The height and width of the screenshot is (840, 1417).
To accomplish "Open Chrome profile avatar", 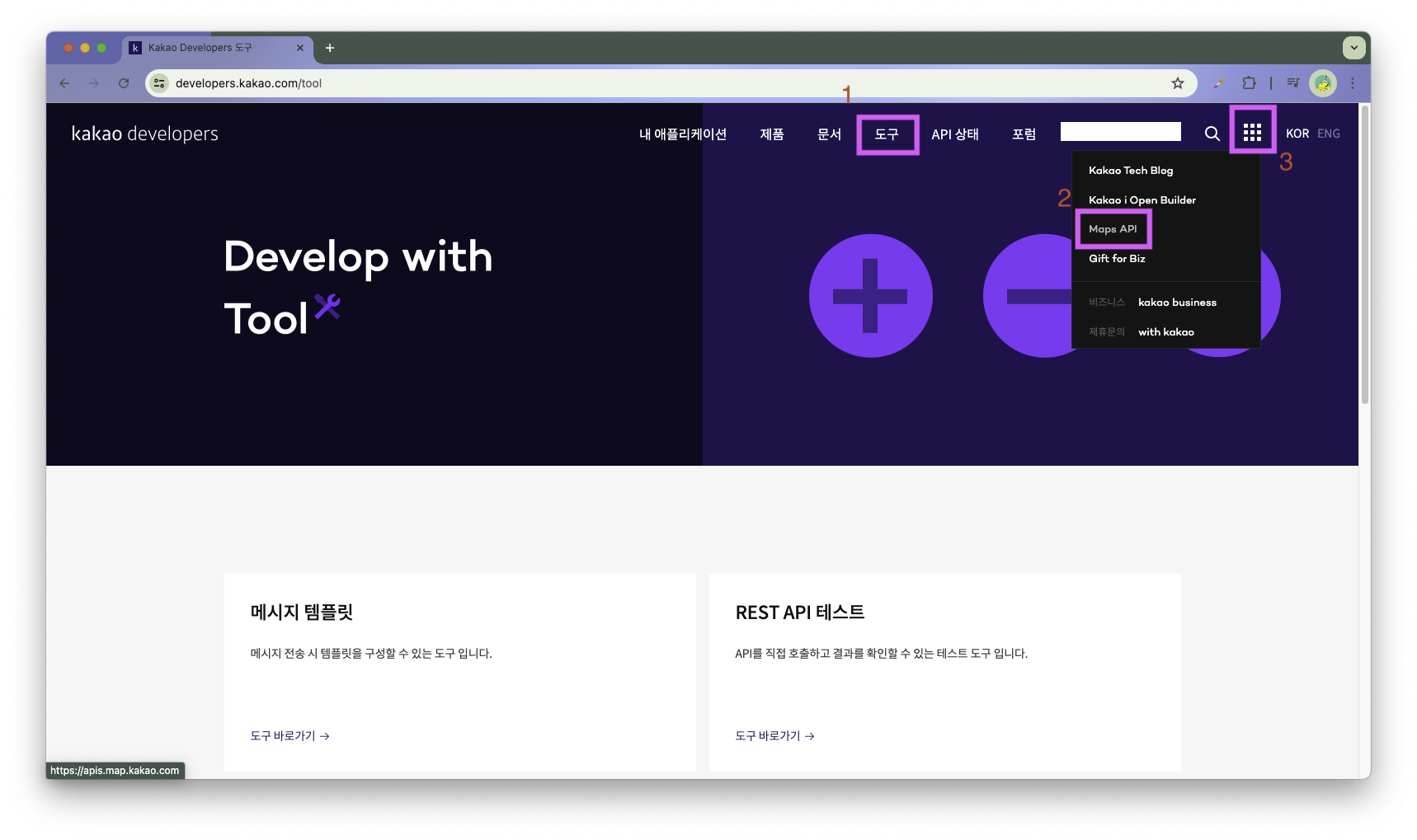I will coord(1323,83).
